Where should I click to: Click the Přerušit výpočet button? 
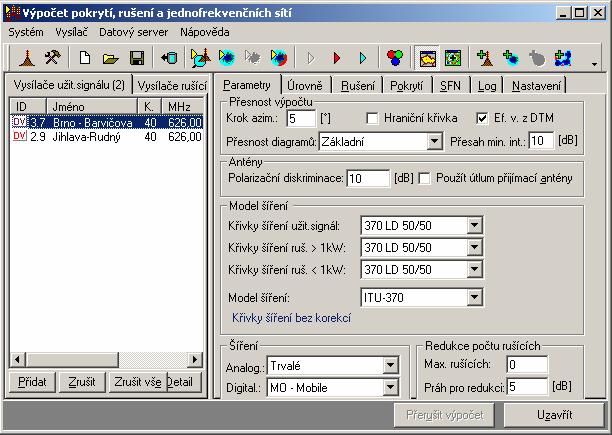pyautogui.click(x=445, y=415)
